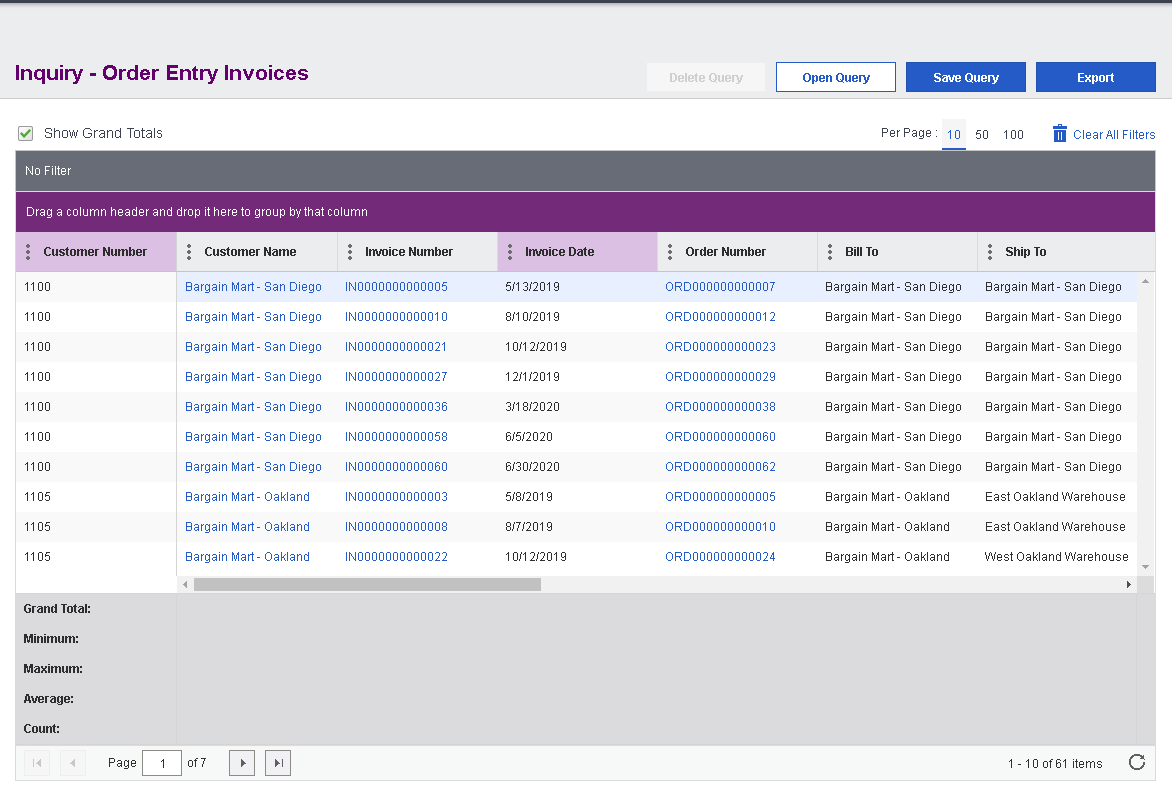The image size is (1172, 809).
Task: Open order ORD000000000023
Action: 721,346
